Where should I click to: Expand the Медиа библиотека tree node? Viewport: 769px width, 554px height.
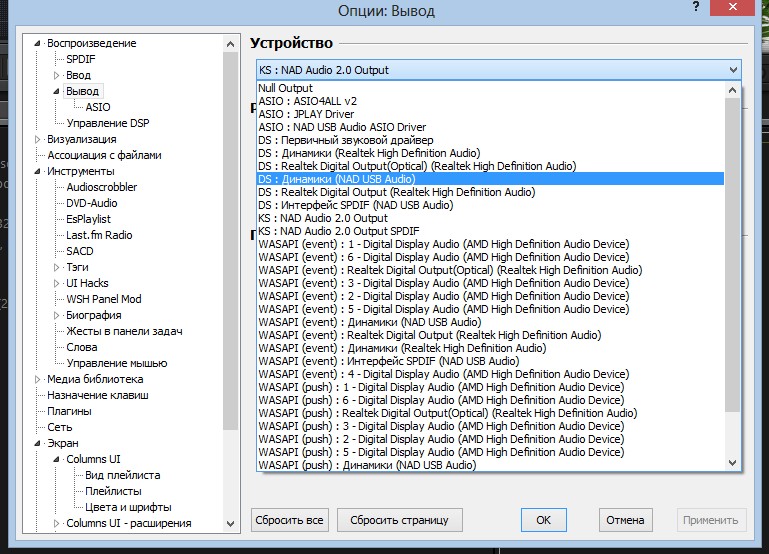tap(37, 379)
